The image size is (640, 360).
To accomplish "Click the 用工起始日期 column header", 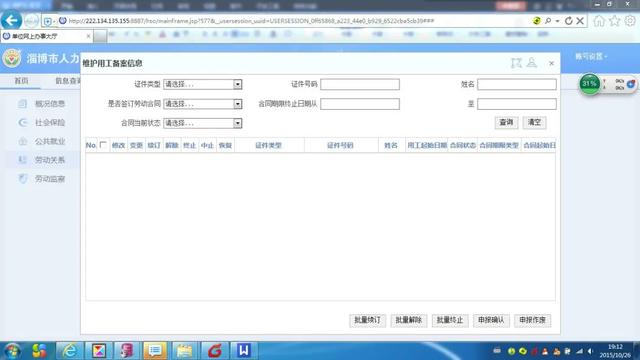I will [x=427, y=145].
